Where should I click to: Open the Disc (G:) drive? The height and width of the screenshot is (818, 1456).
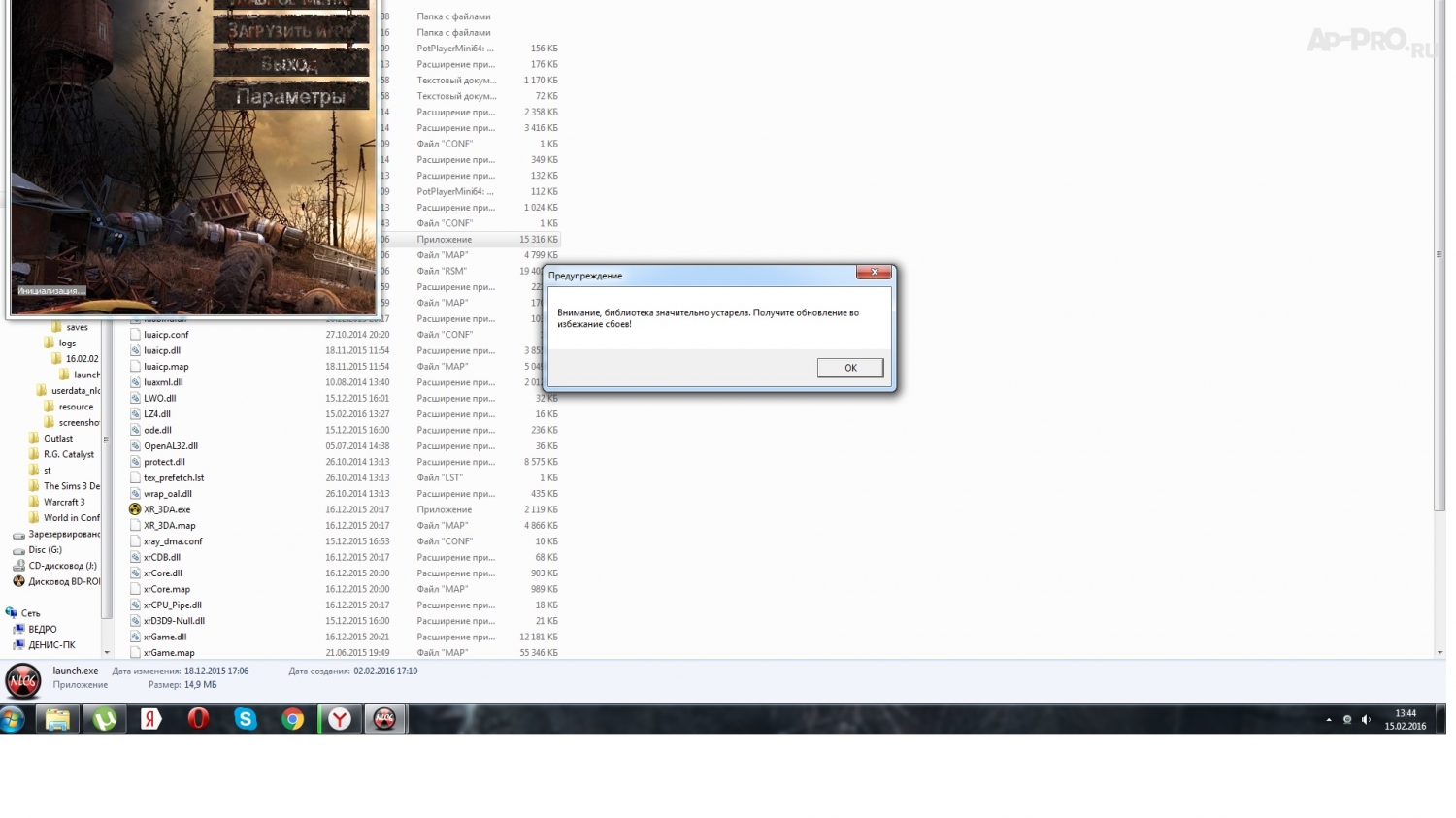point(38,550)
